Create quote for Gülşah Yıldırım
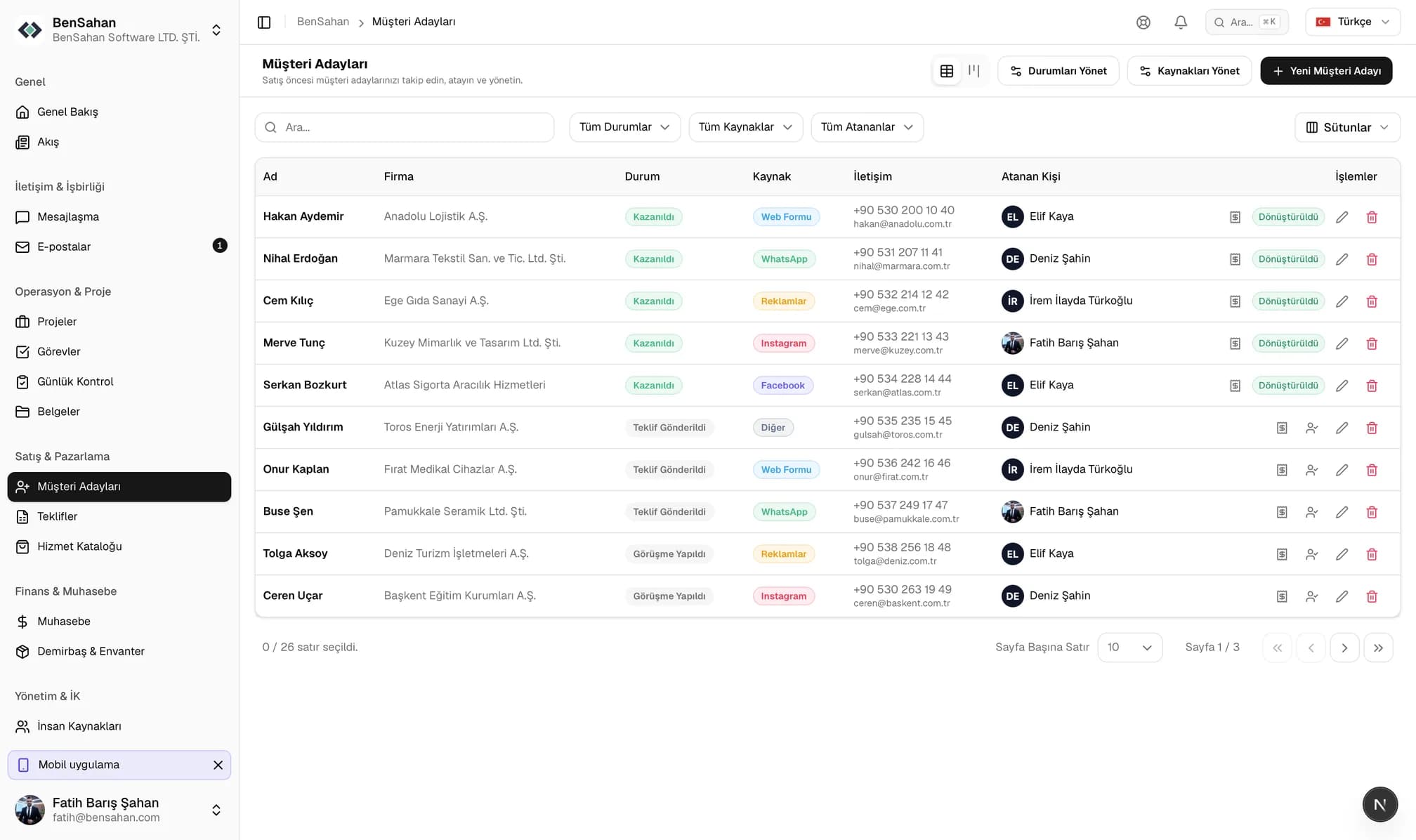Image resolution: width=1416 pixels, height=840 pixels. pyautogui.click(x=1282, y=428)
